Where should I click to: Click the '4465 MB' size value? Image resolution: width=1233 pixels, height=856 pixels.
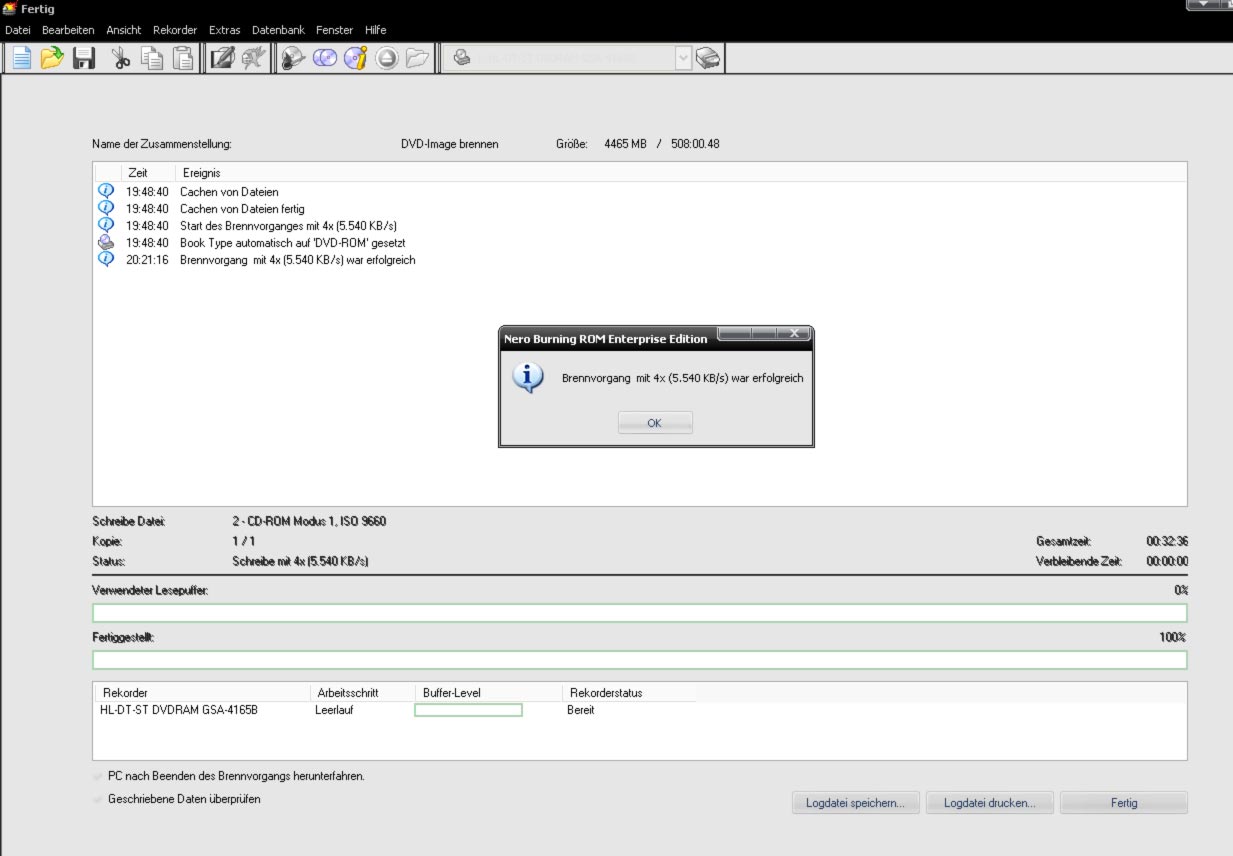coord(625,144)
